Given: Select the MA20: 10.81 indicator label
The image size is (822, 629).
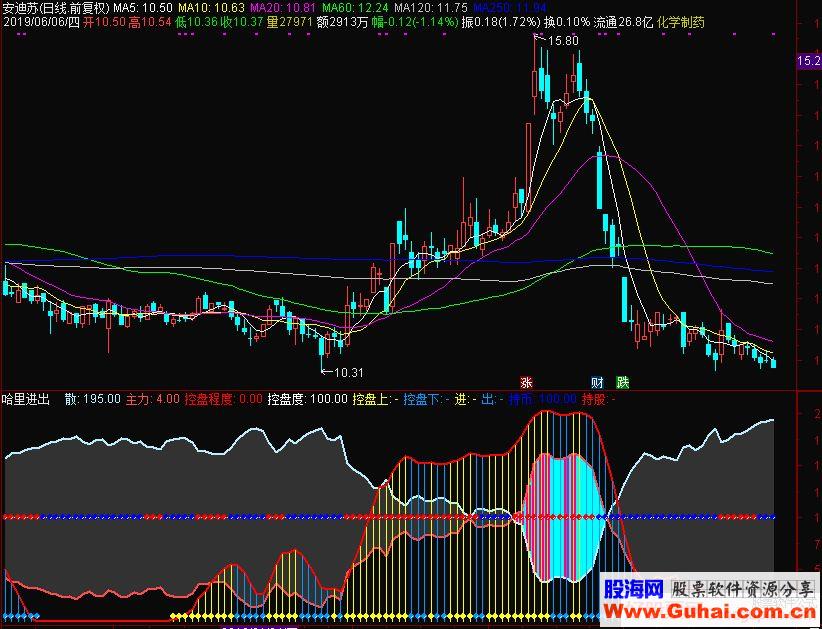Looking at the screenshot, I should (x=283, y=8).
